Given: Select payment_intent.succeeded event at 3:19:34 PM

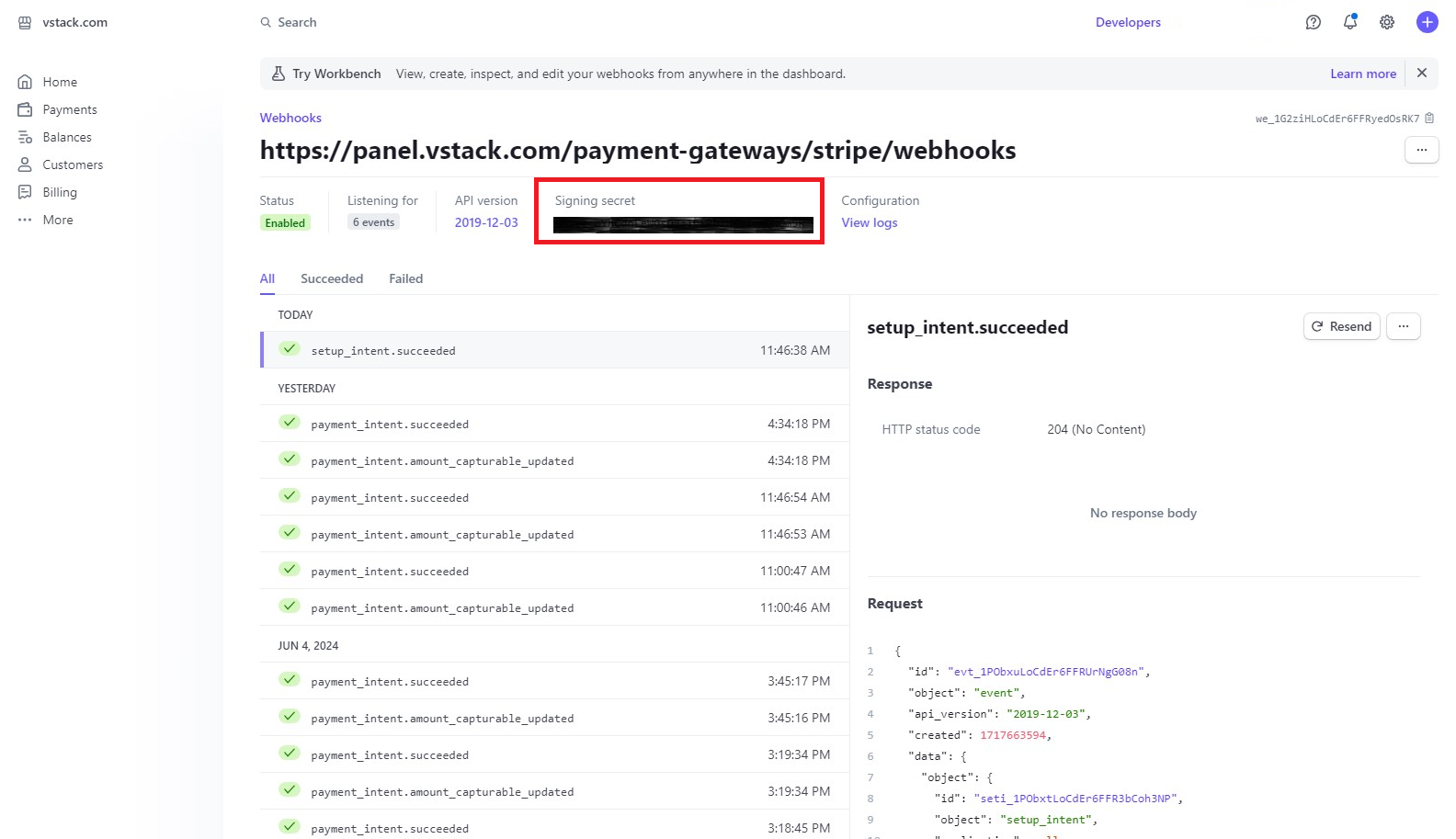Looking at the screenshot, I should [555, 754].
